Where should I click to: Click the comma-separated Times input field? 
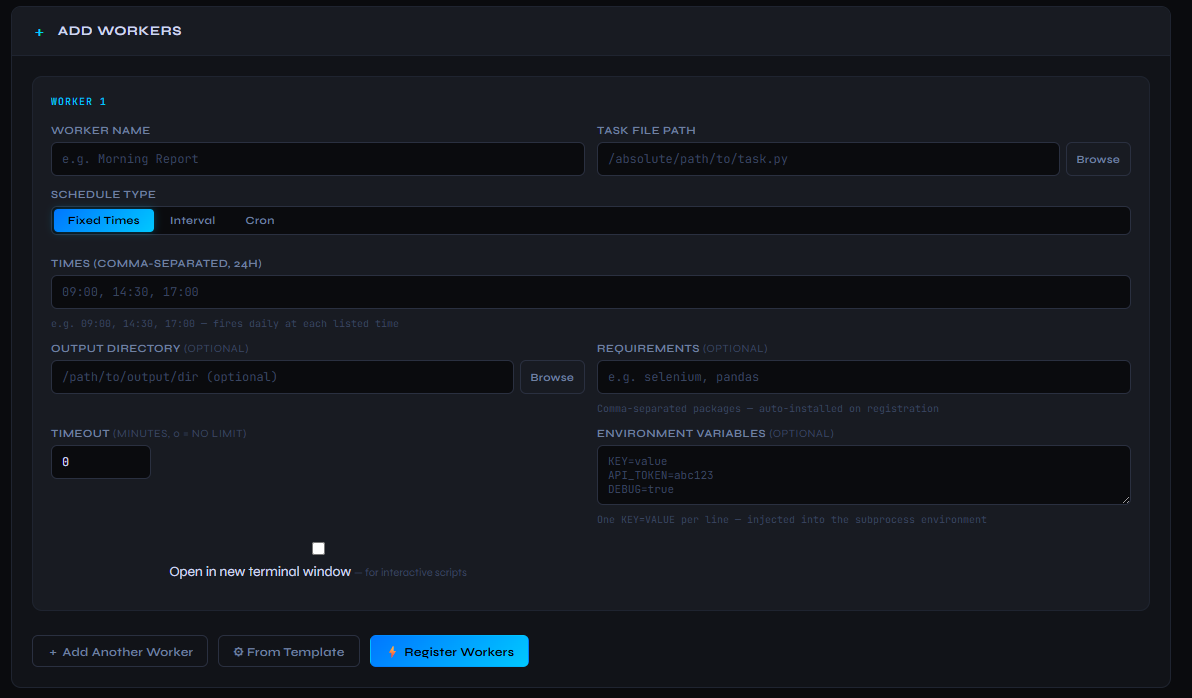coord(591,292)
